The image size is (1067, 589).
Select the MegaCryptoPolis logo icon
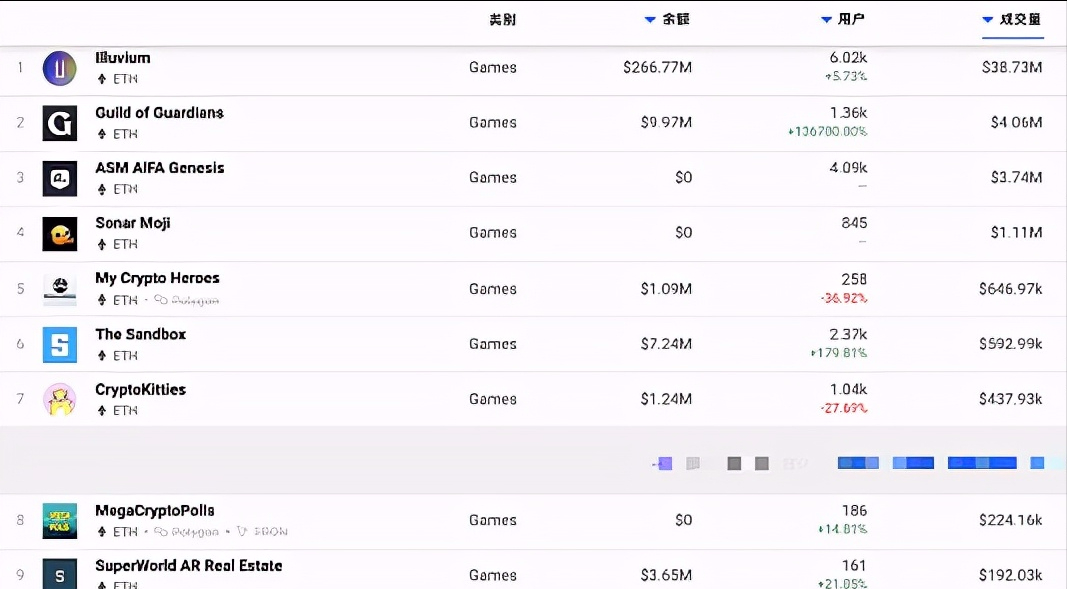60,520
